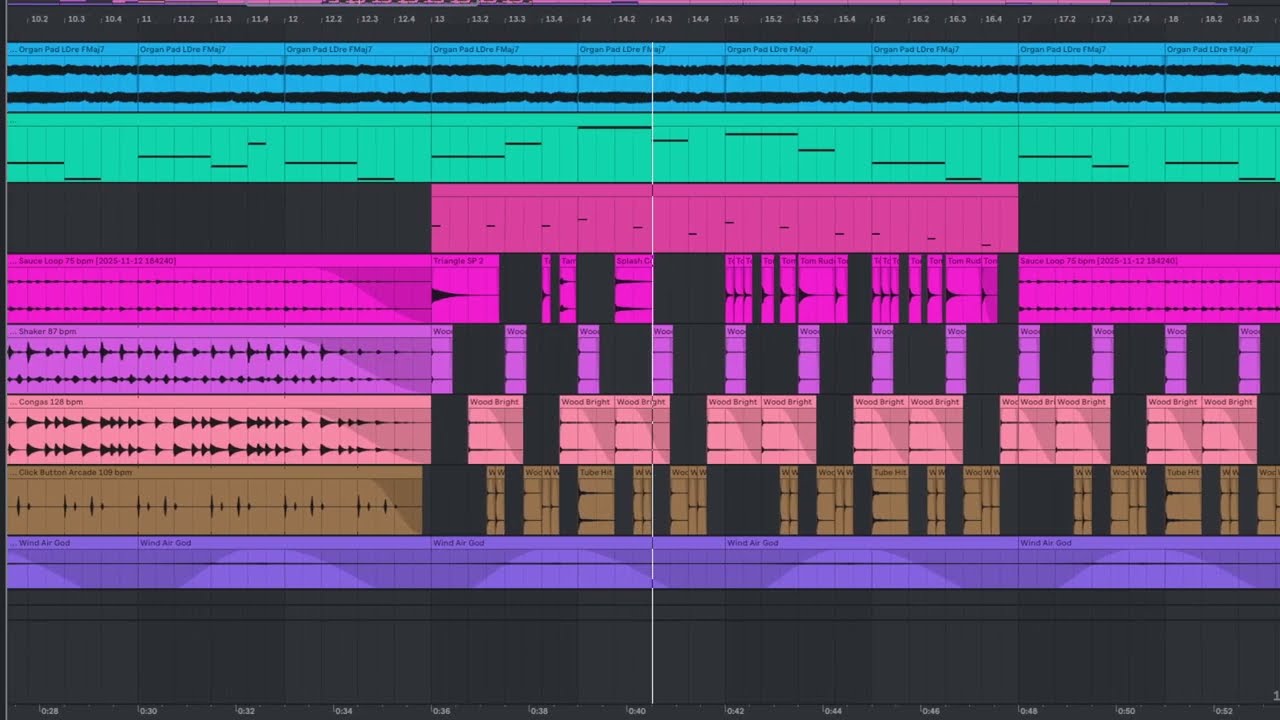Click the 17.3 marker on the beat ruler
The width and height of the screenshot is (1280, 720).
(x=1103, y=19)
